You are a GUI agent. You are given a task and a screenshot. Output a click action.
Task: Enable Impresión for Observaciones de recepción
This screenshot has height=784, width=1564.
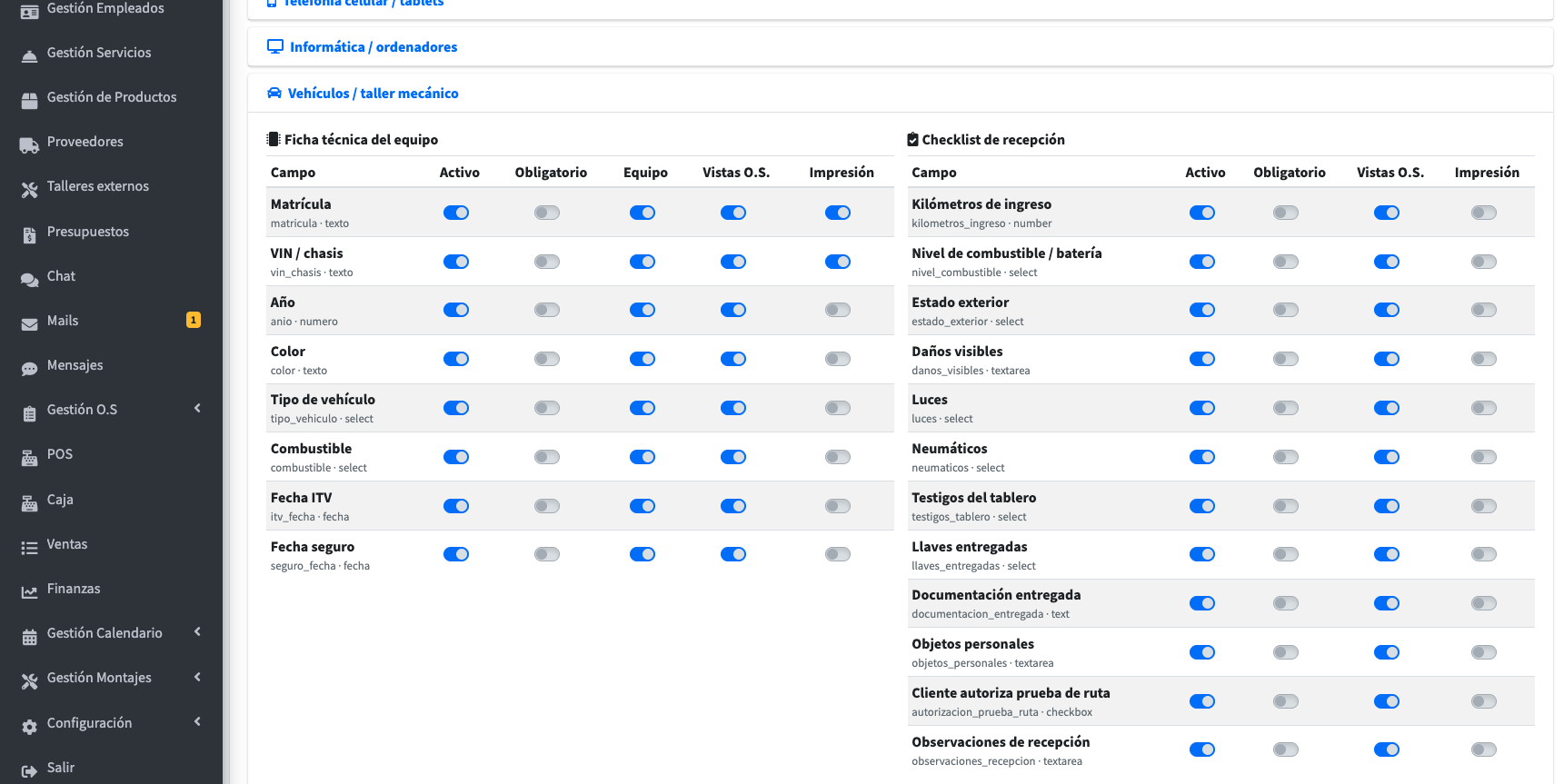point(1484,749)
